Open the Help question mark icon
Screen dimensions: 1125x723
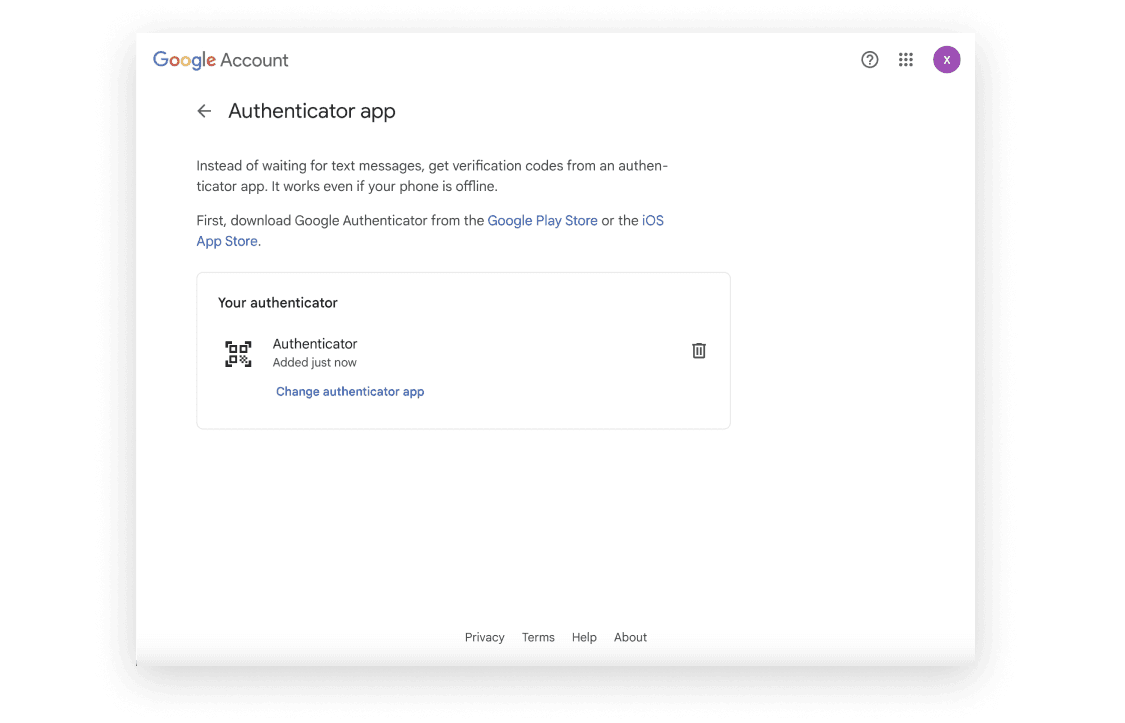pyautogui.click(x=869, y=60)
